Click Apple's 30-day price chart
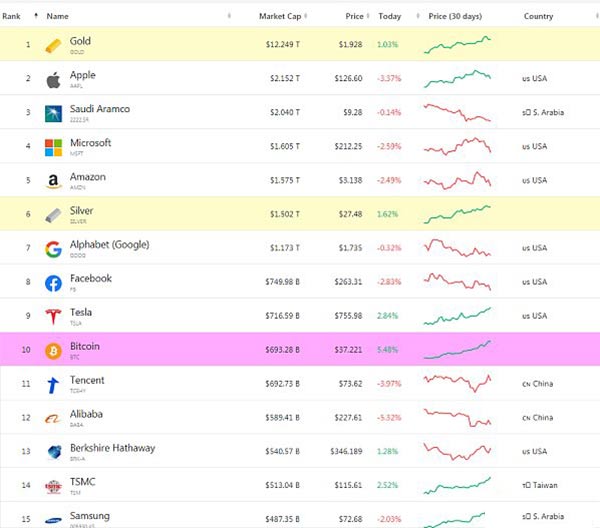Screen dimensions: 600x528 [457, 79]
